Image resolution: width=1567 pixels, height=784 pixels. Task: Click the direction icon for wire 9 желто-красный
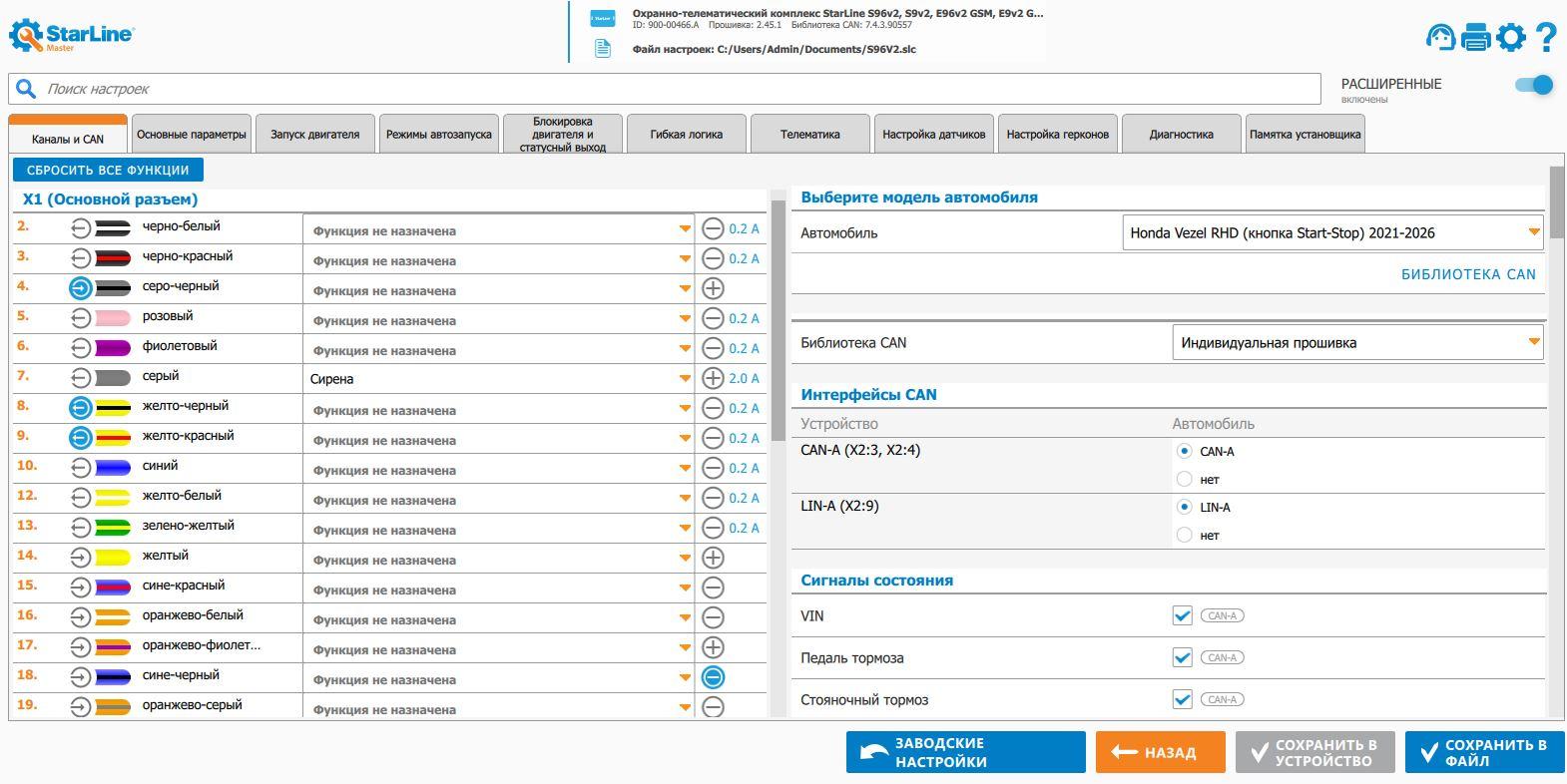81,438
